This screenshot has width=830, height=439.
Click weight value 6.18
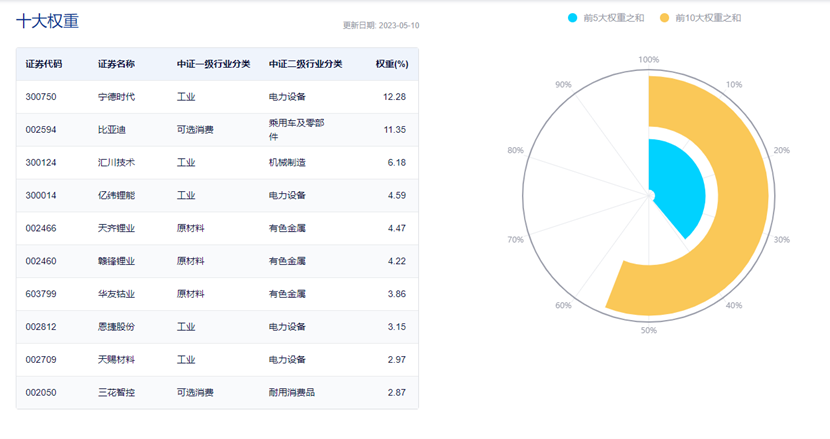pos(396,163)
